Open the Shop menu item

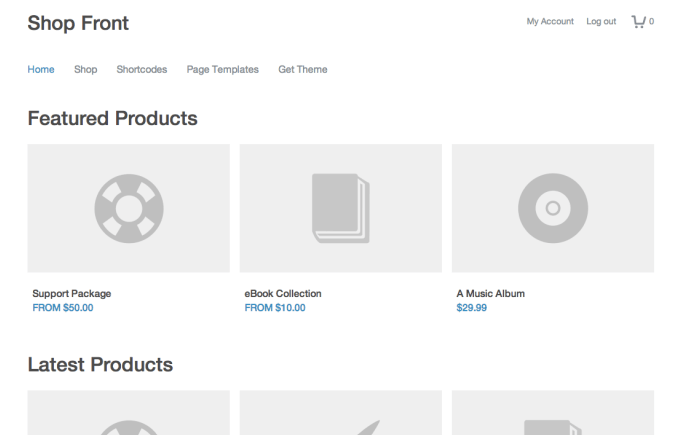[86, 69]
